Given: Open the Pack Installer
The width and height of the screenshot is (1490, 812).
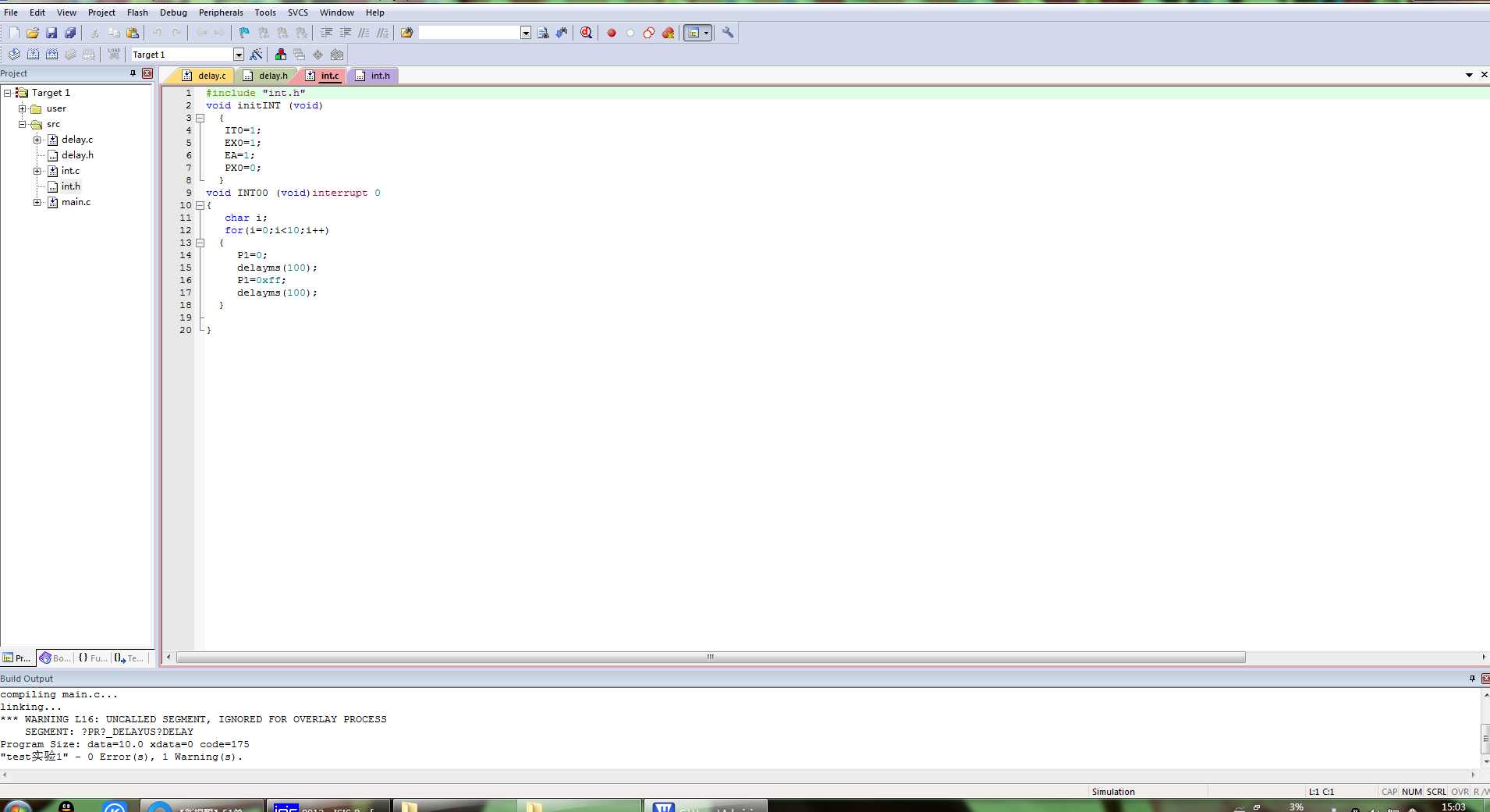Looking at the screenshot, I should pos(337,55).
